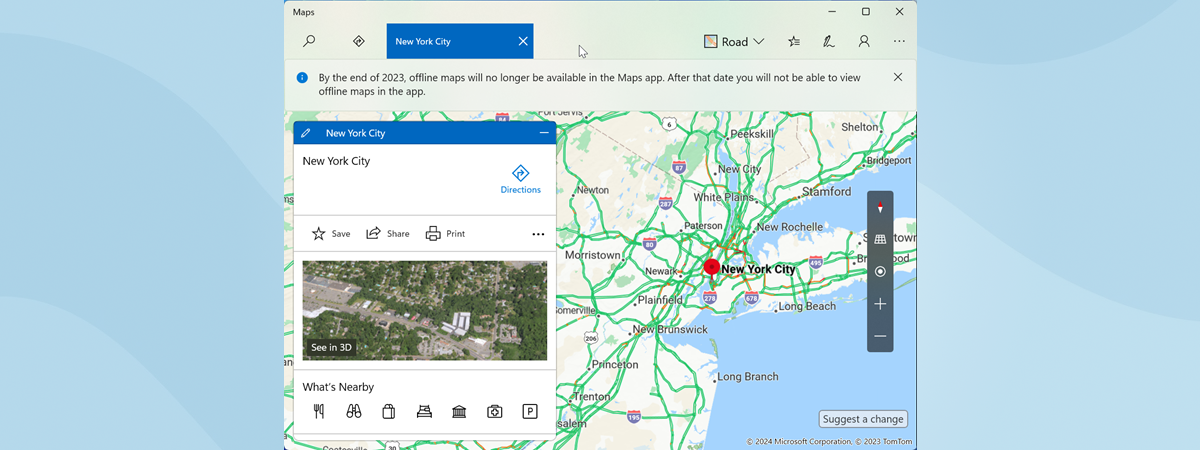The height and width of the screenshot is (450, 1200).
Task: Open Directions from the top toolbar
Action: coord(359,41)
